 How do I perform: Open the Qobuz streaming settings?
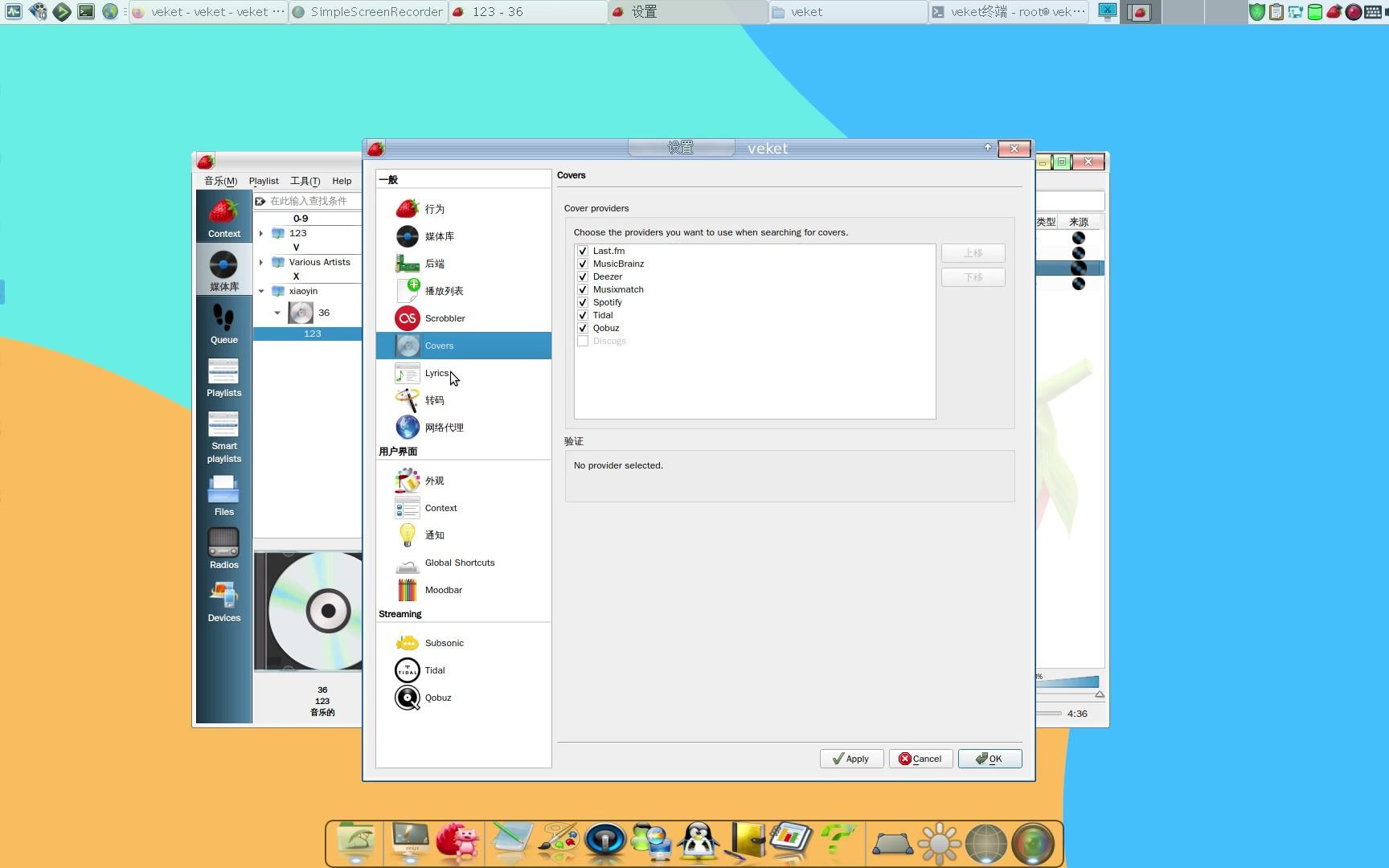(x=463, y=698)
